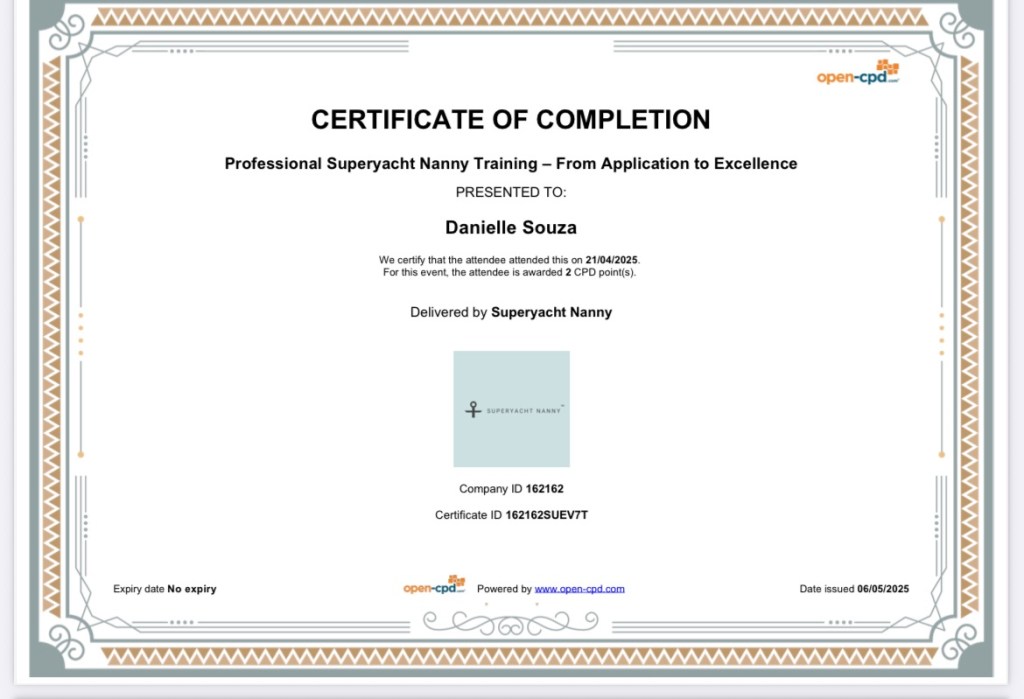Viewport: 1024px width, 699px height.
Task: Click the decorative flourish at bottom center
Action: click(511, 622)
